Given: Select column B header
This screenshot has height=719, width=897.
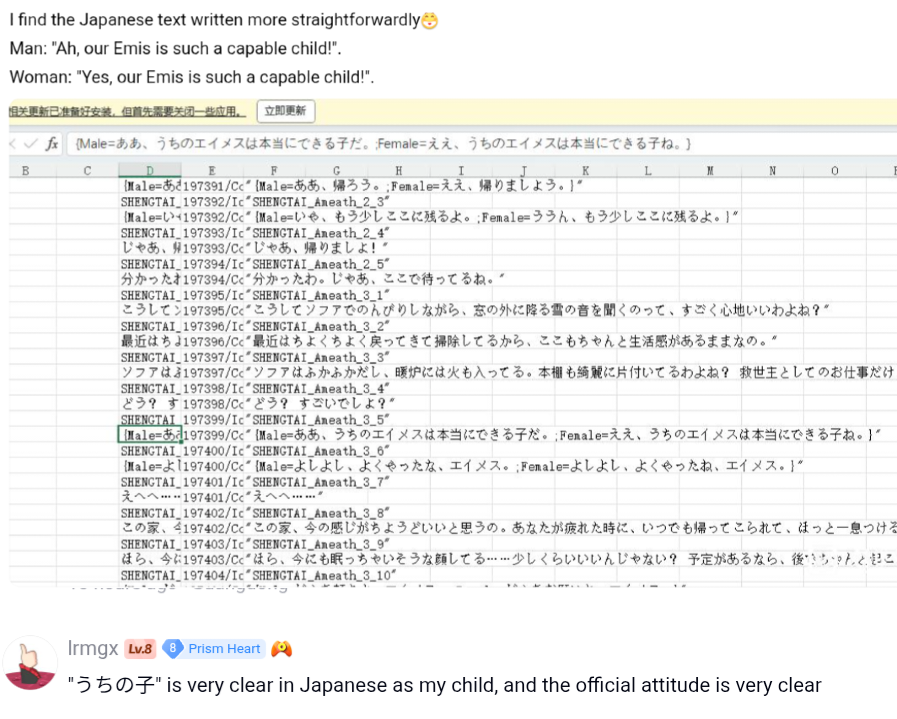Looking at the screenshot, I should [25, 170].
